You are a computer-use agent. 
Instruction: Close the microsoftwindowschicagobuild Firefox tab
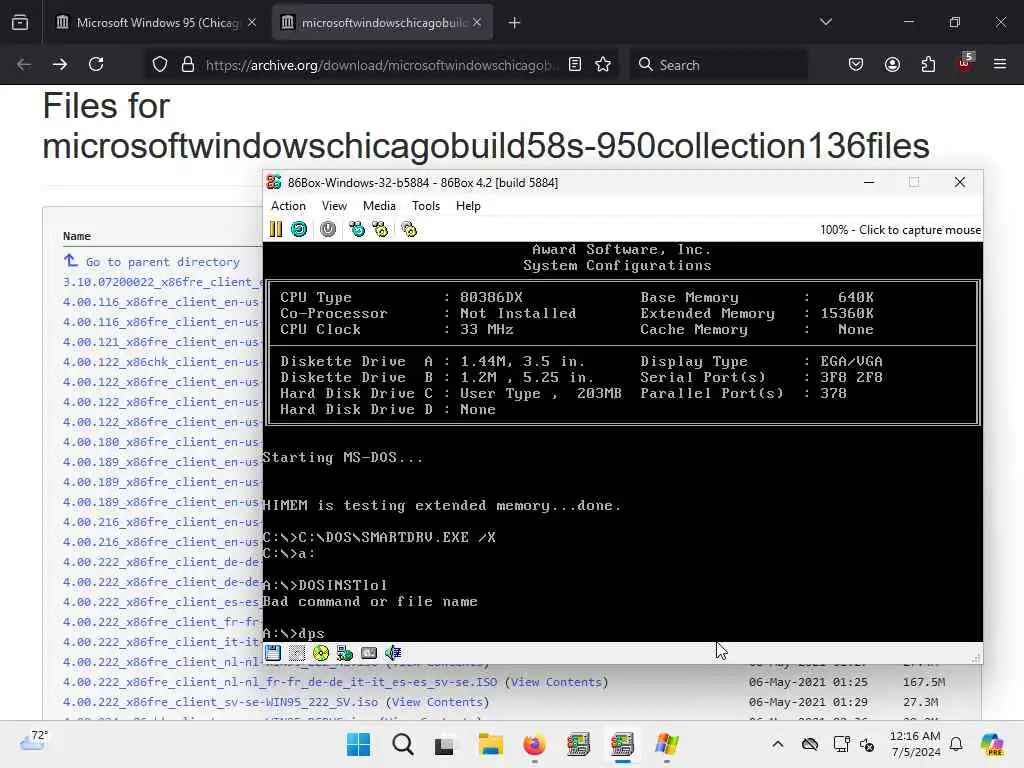pyautogui.click(x=477, y=23)
